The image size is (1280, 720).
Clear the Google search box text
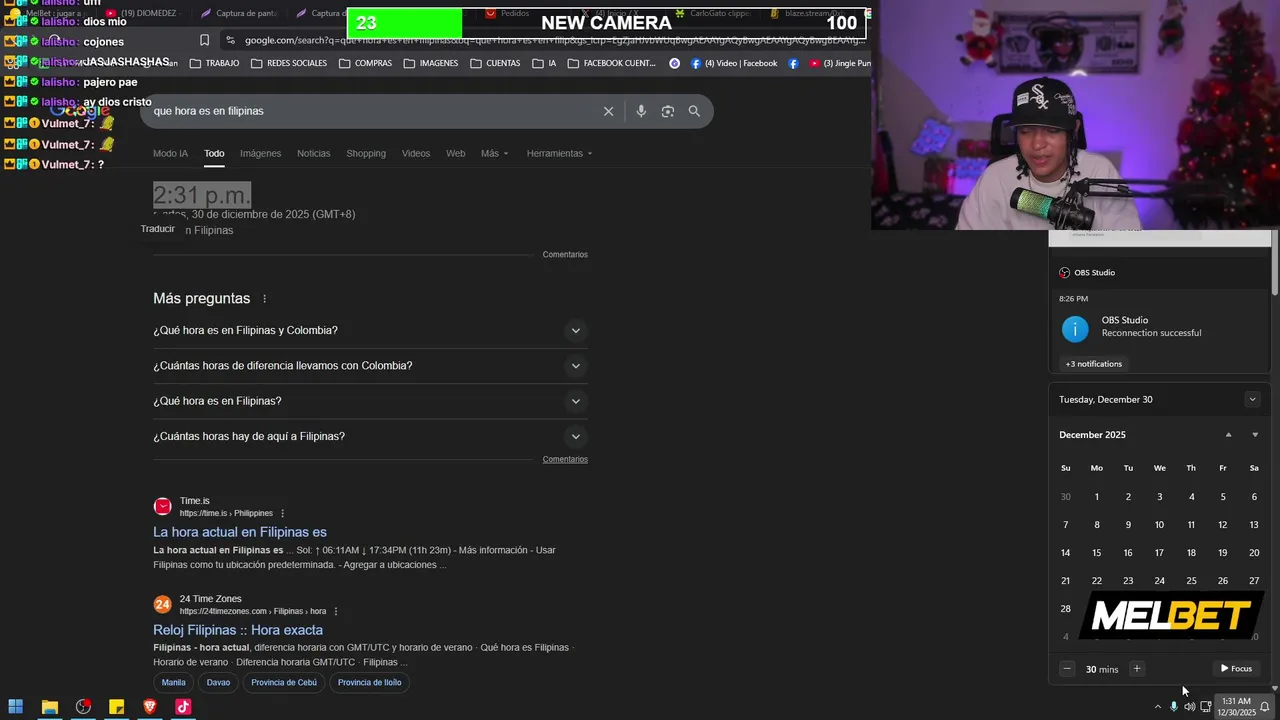point(608,111)
